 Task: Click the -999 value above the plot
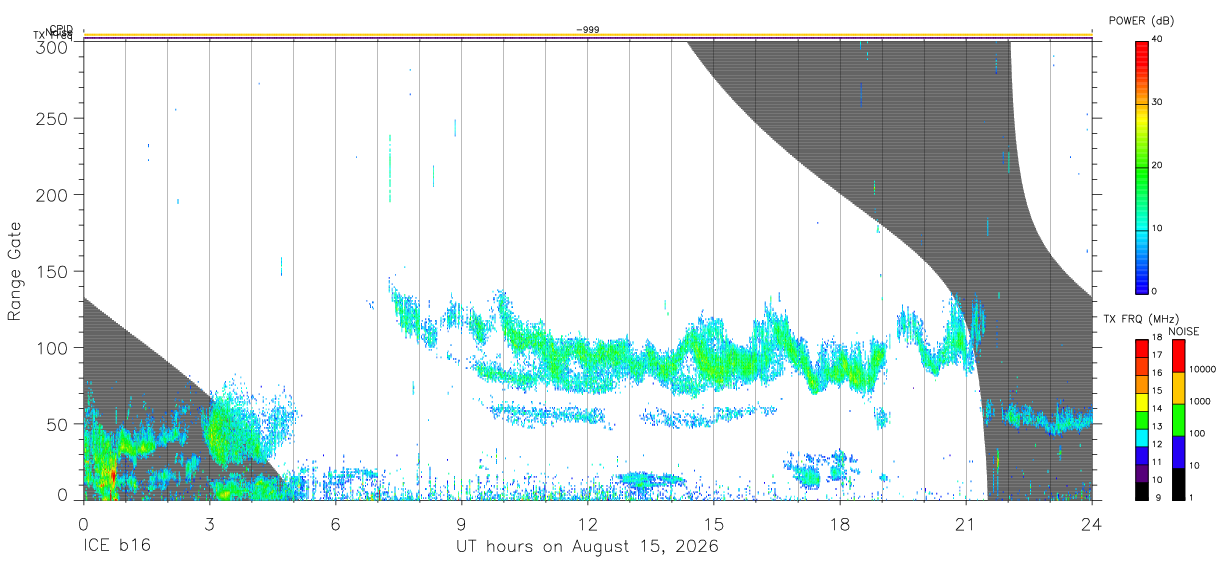(x=588, y=30)
